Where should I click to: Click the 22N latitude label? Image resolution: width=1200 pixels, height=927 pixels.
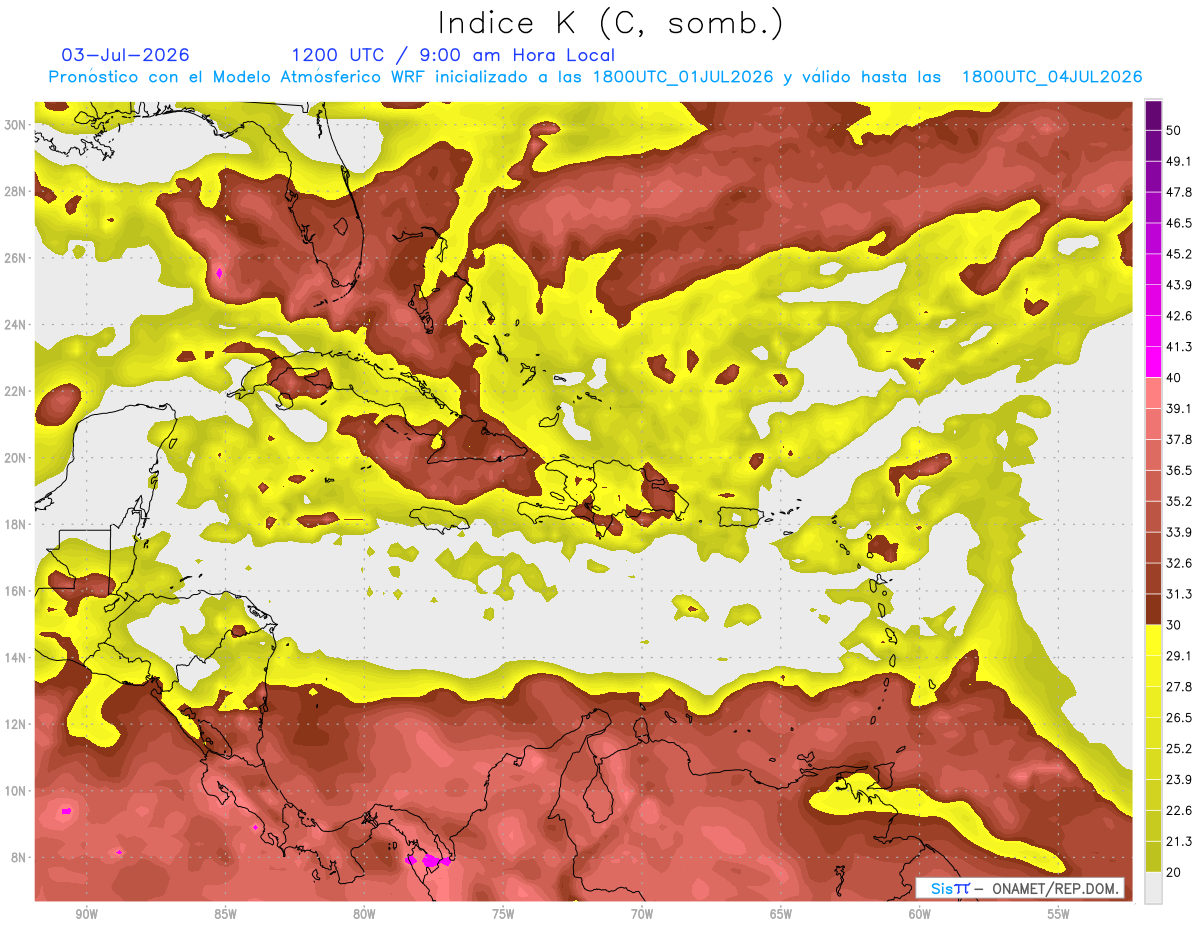point(17,391)
